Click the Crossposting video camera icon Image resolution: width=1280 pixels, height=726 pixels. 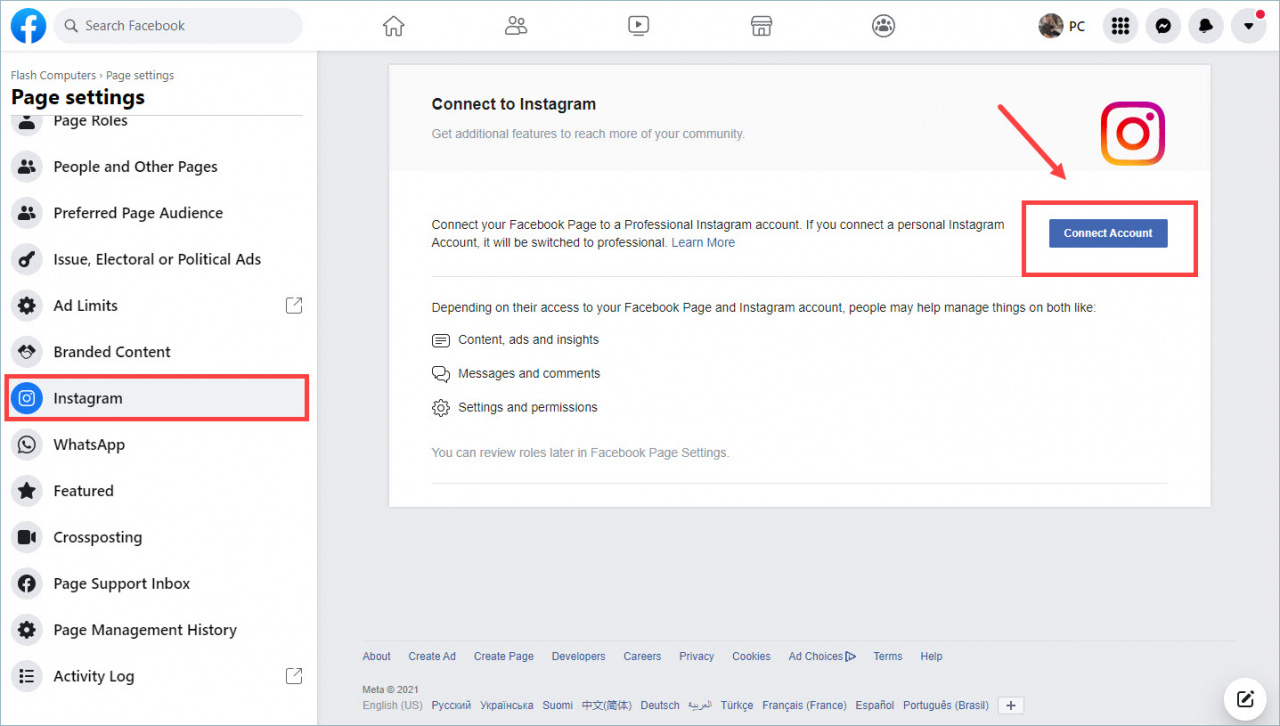27,537
